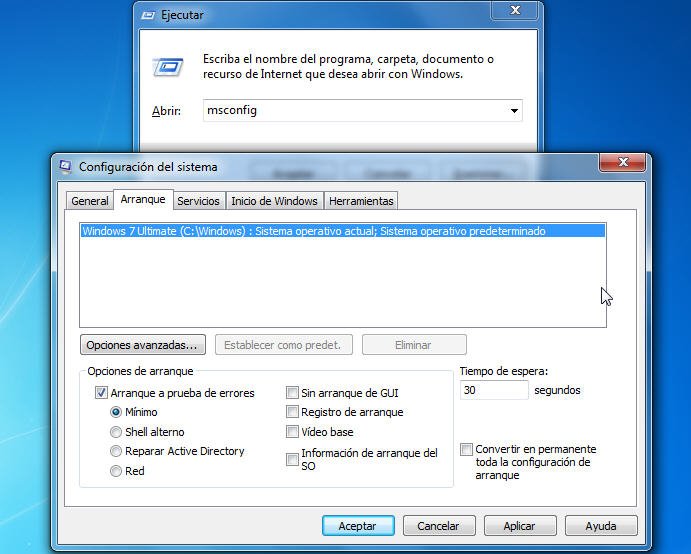The image size is (691, 554).
Task: Close the Ejecutar dialog
Action: pos(515,10)
